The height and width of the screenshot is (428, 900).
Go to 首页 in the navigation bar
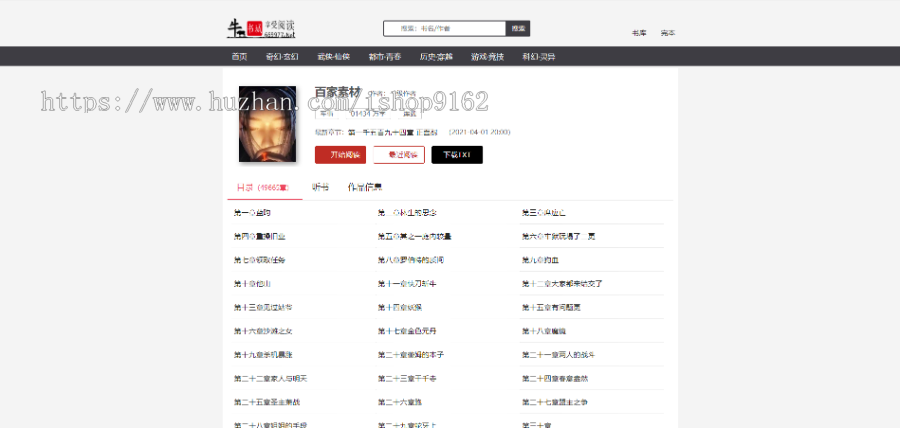239,57
